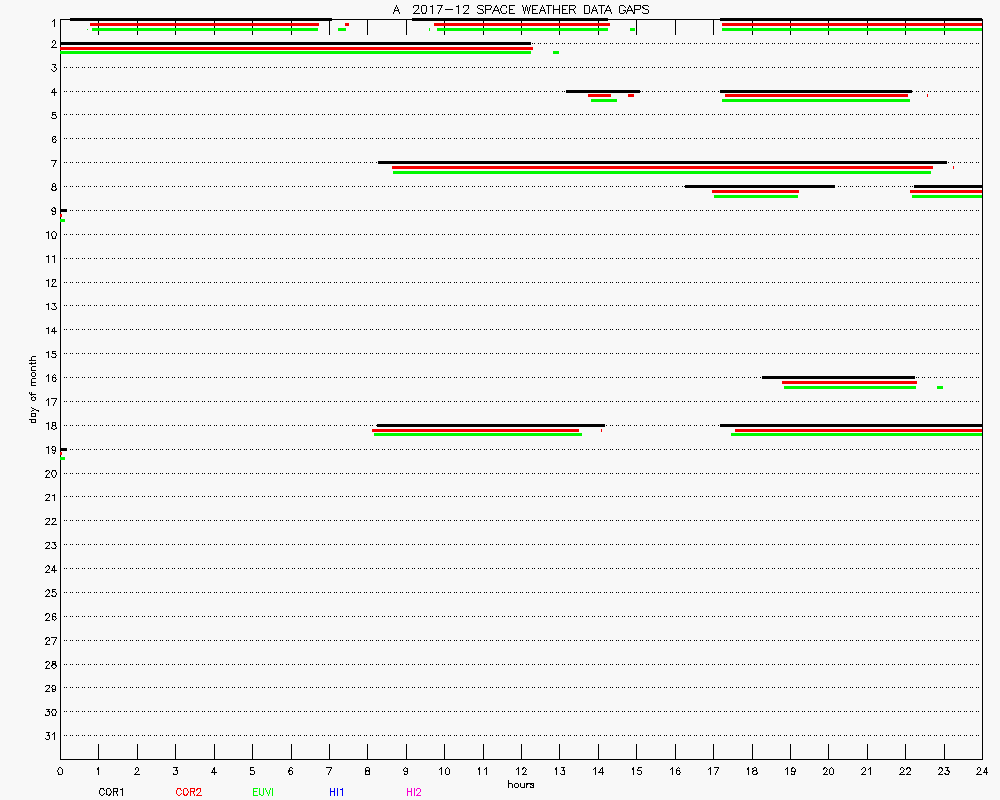Select the black bar on day 16
The height and width of the screenshot is (800, 1000).
(x=838, y=377)
